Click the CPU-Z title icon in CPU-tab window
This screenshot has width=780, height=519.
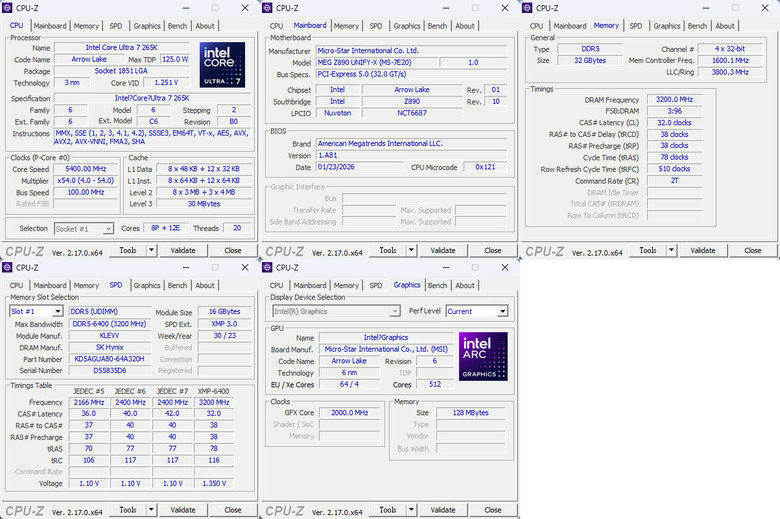[7, 8]
